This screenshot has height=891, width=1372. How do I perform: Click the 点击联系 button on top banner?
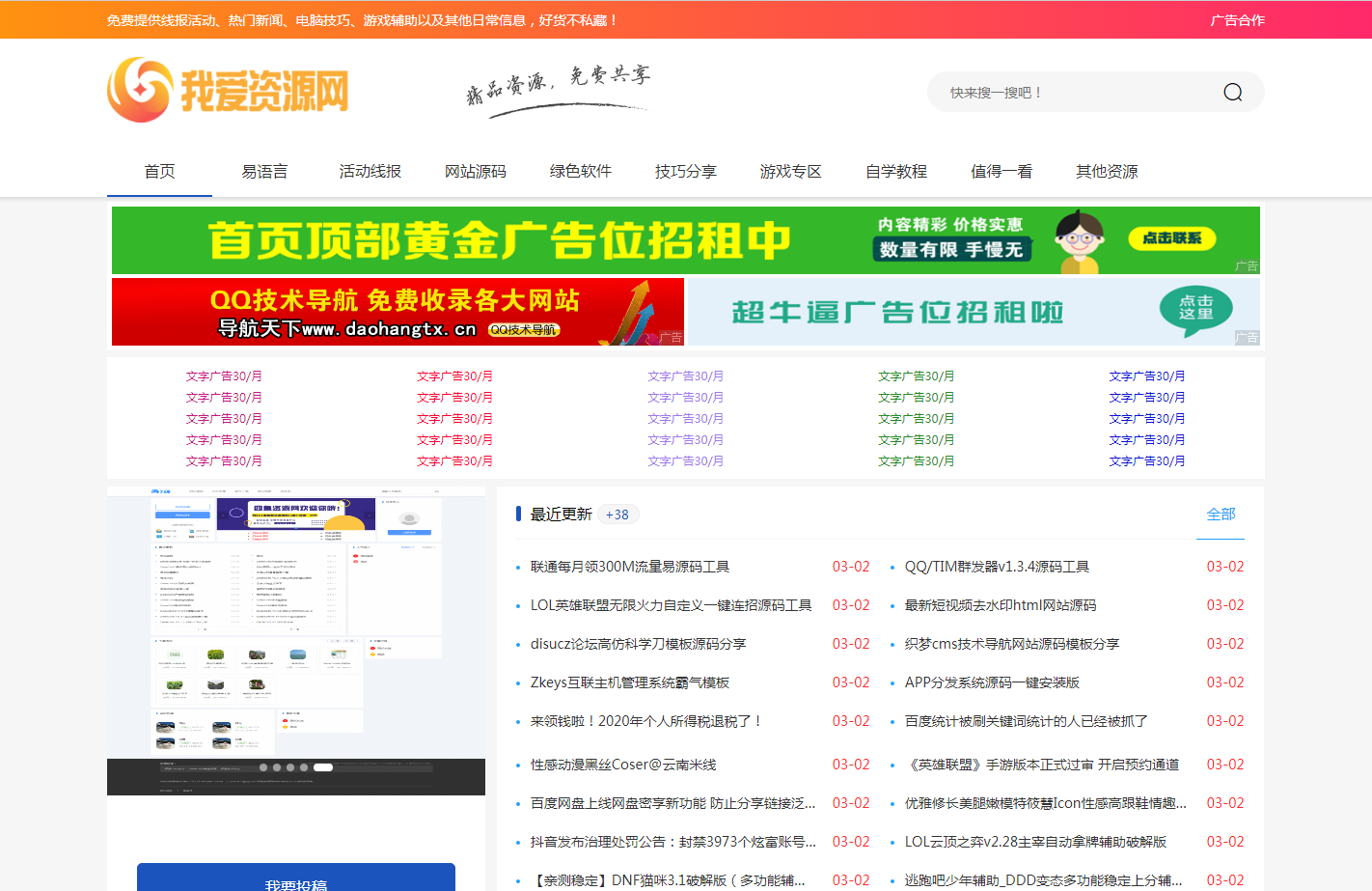(x=1171, y=238)
